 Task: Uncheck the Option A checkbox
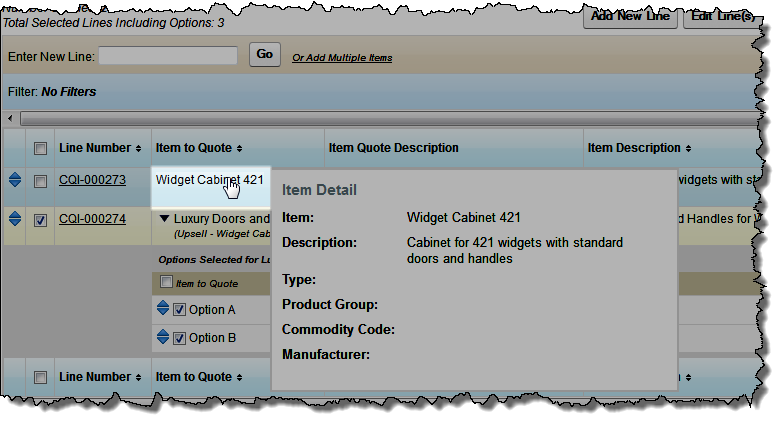(x=179, y=310)
